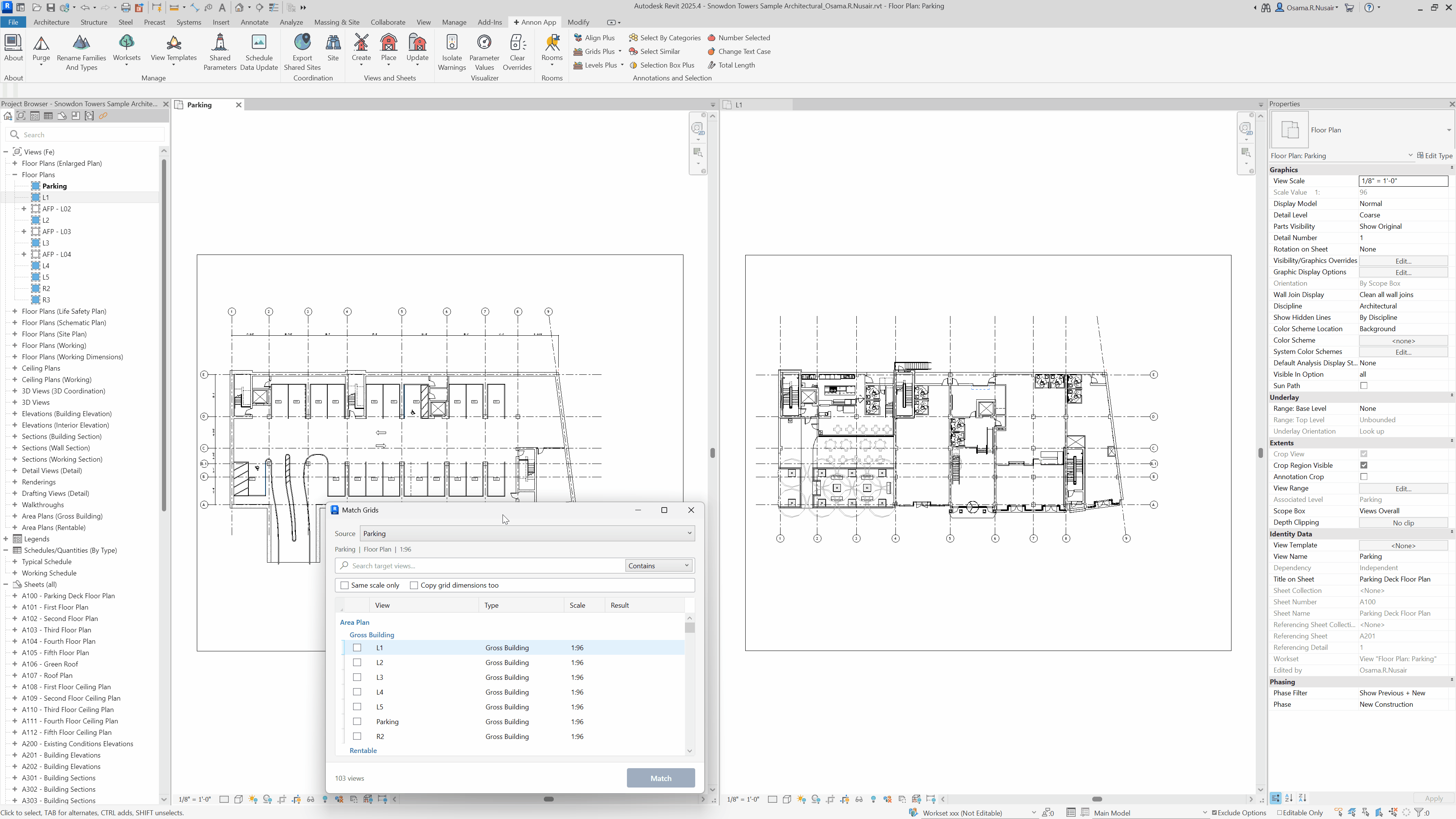The height and width of the screenshot is (819, 1456).
Task: Click Clear Overrides tool
Action: (517, 52)
